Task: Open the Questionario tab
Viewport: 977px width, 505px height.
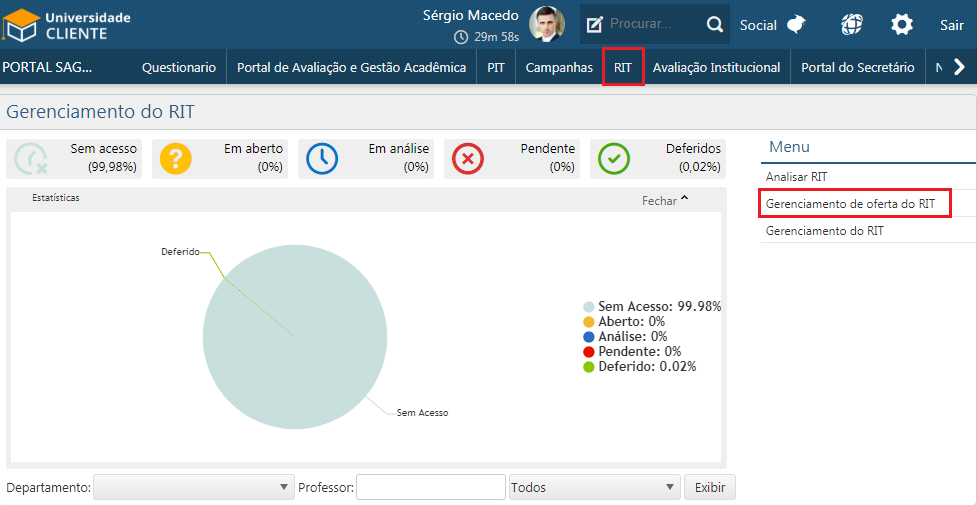Action: (x=179, y=67)
